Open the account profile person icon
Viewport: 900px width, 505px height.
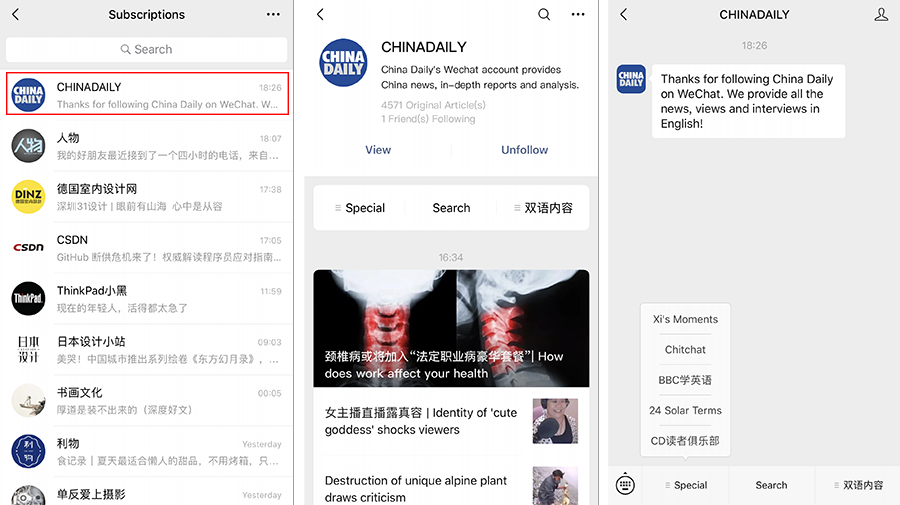pyautogui.click(x=881, y=14)
